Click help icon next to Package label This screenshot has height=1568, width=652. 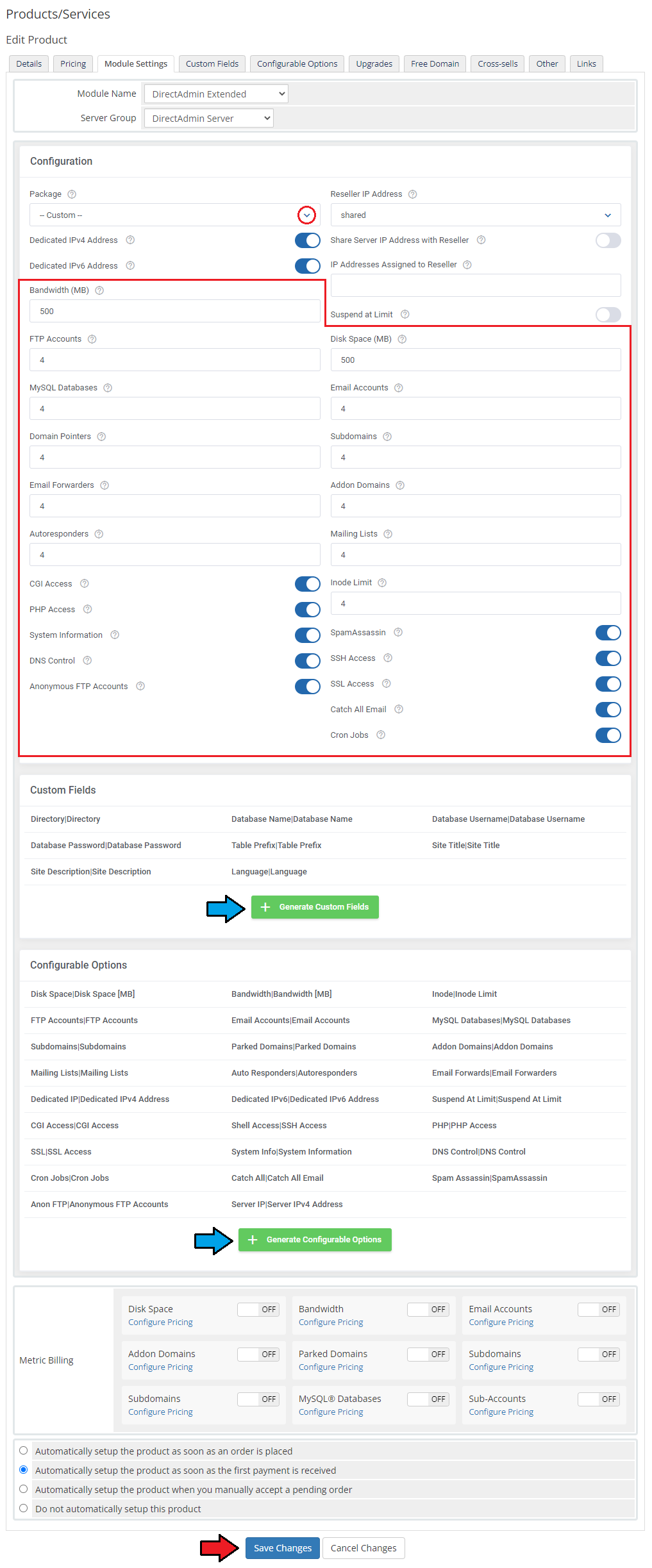coord(72,194)
